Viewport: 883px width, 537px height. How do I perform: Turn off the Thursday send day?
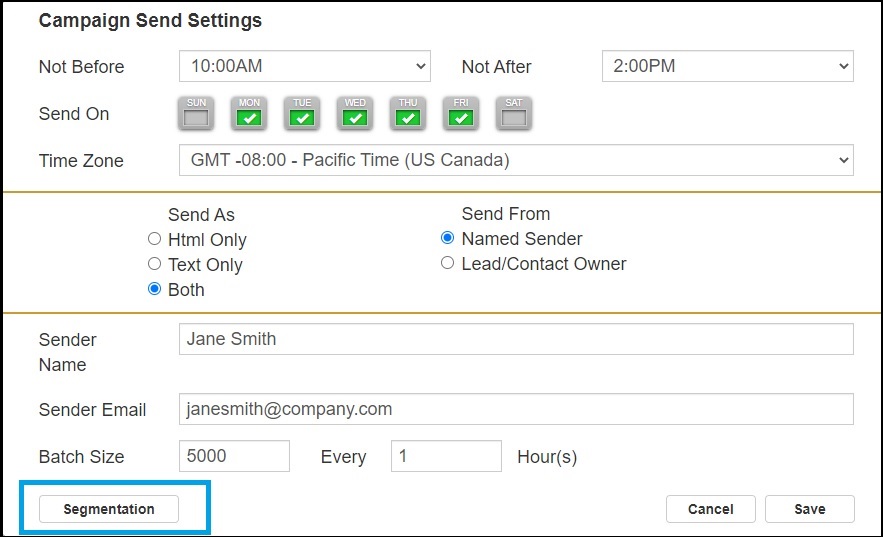(x=408, y=115)
